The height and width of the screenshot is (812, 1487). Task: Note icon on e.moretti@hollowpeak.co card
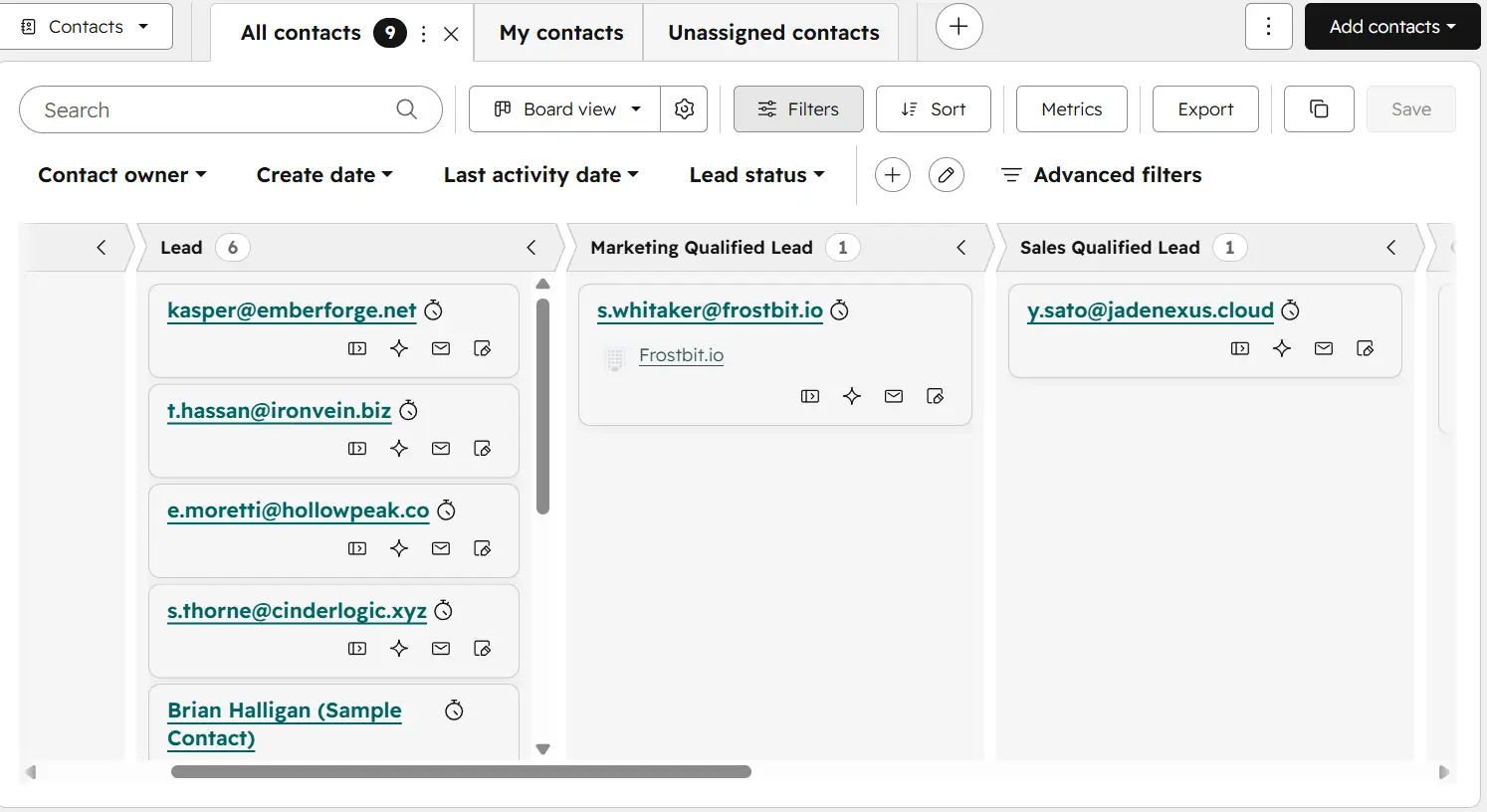click(x=483, y=548)
